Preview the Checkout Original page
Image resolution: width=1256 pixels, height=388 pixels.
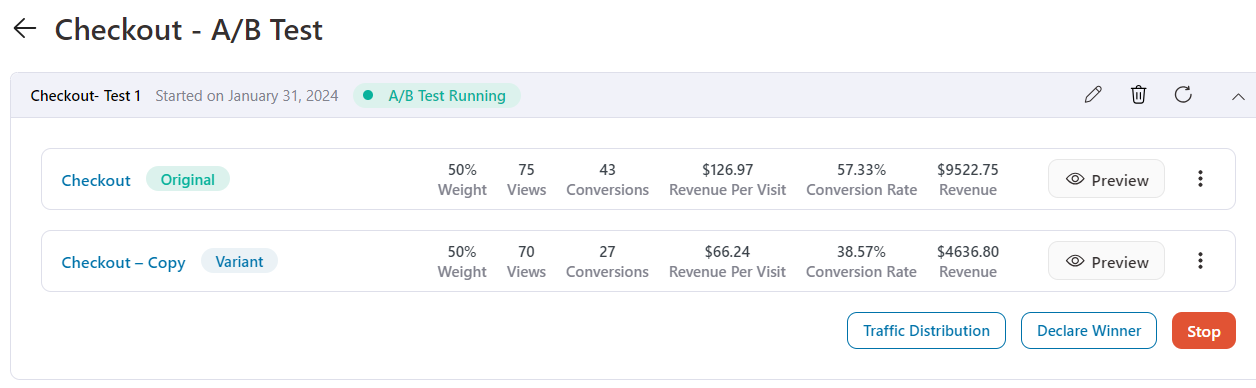tap(1106, 179)
